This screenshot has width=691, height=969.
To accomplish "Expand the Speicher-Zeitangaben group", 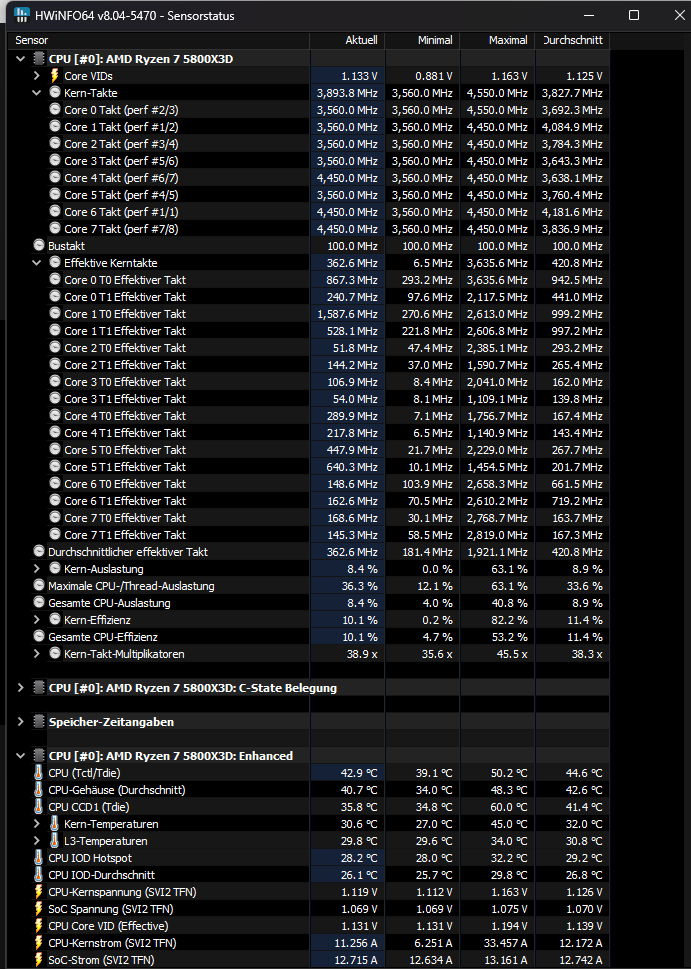I will point(20,721).
